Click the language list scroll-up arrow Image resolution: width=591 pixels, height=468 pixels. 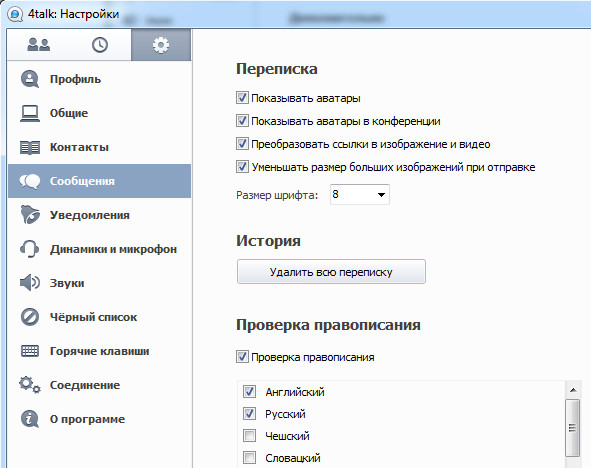pos(573,390)
